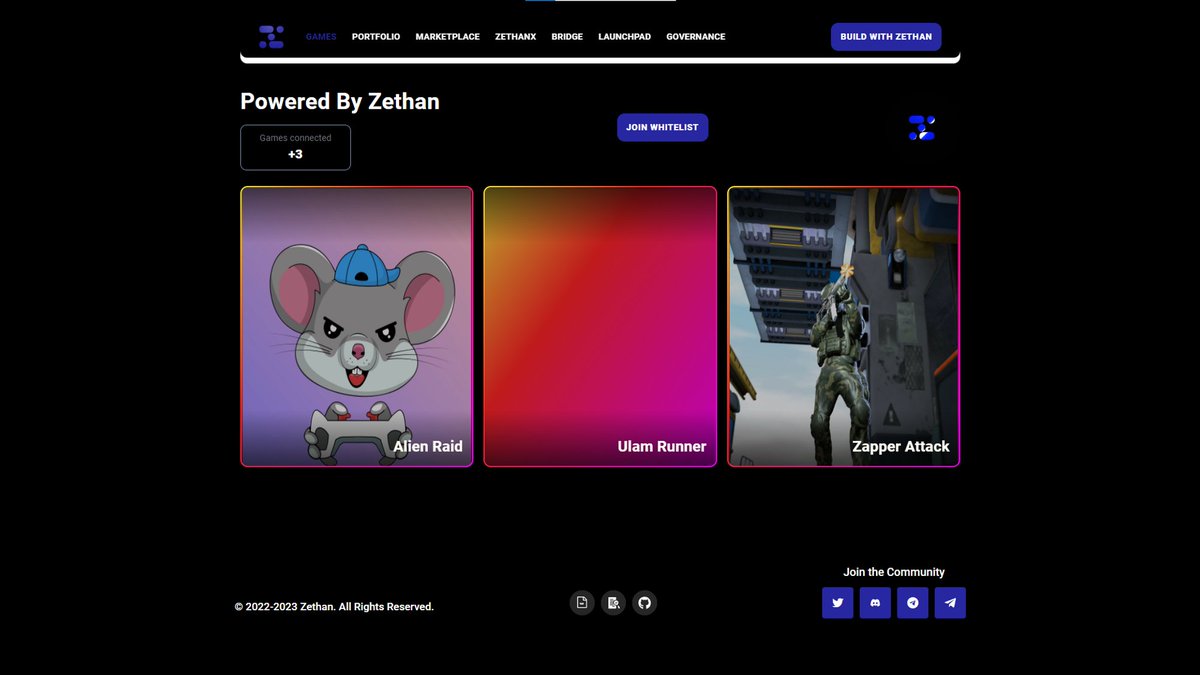
Task: Click the Games connected +3 box
Action: [x=295, y=147]
